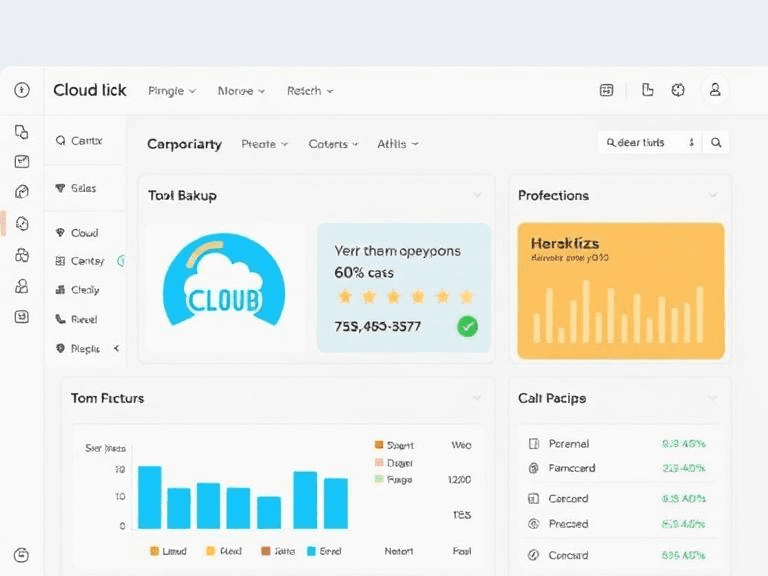
Task: Collapse the Profections panel chevron
Action: click(713, 195)
